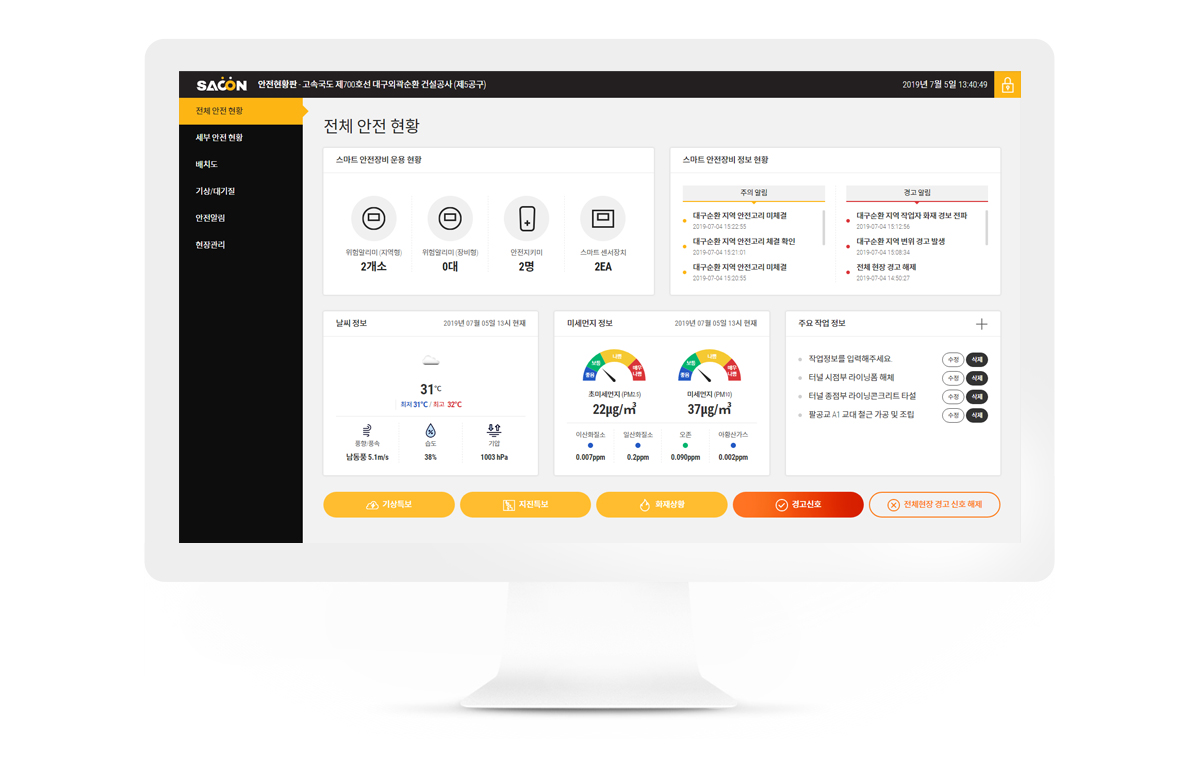Screen dimensions: 1200x760
Task: Click the 초미세먼지 (PM2.5) gauge
Action: (614, 367)
